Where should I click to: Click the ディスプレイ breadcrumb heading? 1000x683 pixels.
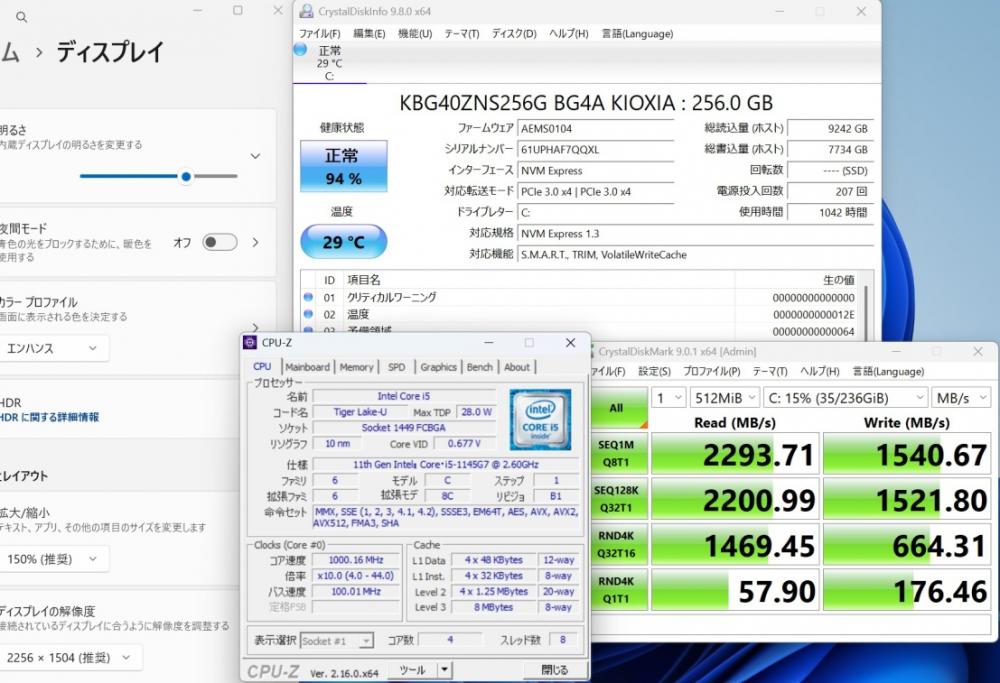pyautogui.click(x=110, y=52)
